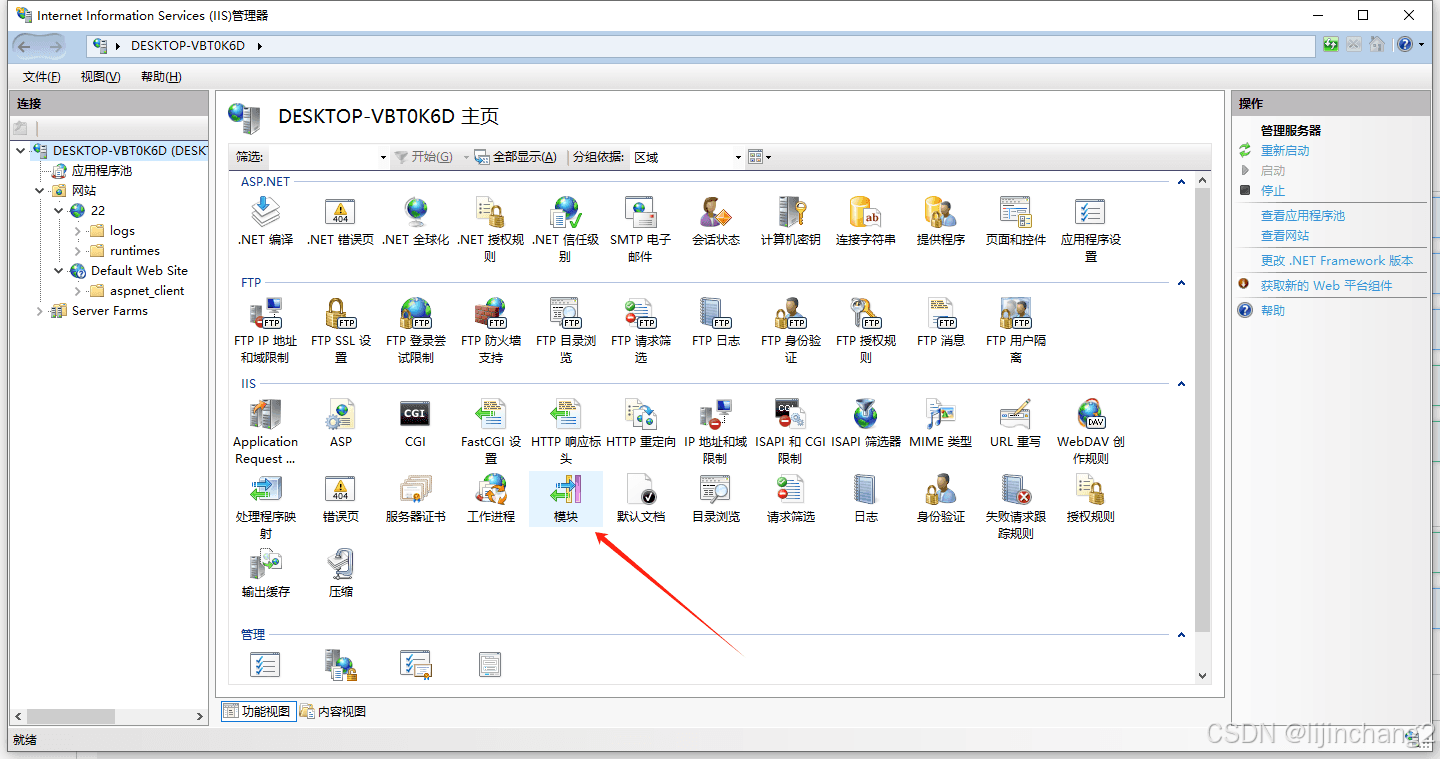Open 查看应用程序池 link
Image resolution: width=1440 pixels, height=759 pixels.
point(1303,216)
